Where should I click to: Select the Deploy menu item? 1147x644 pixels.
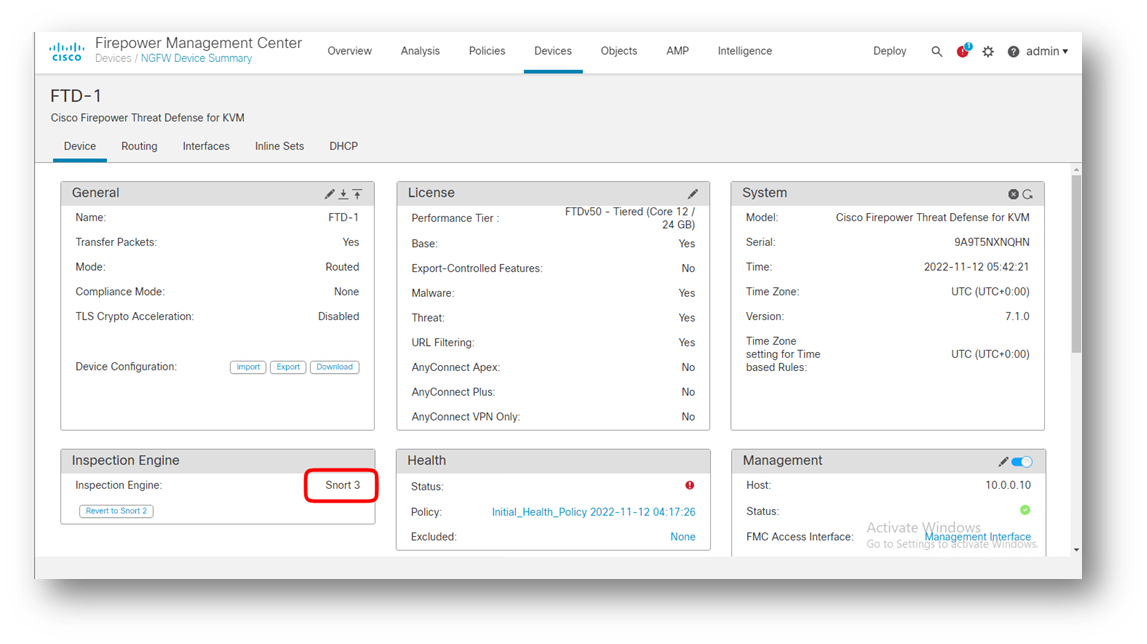click(x=890, y=51)
